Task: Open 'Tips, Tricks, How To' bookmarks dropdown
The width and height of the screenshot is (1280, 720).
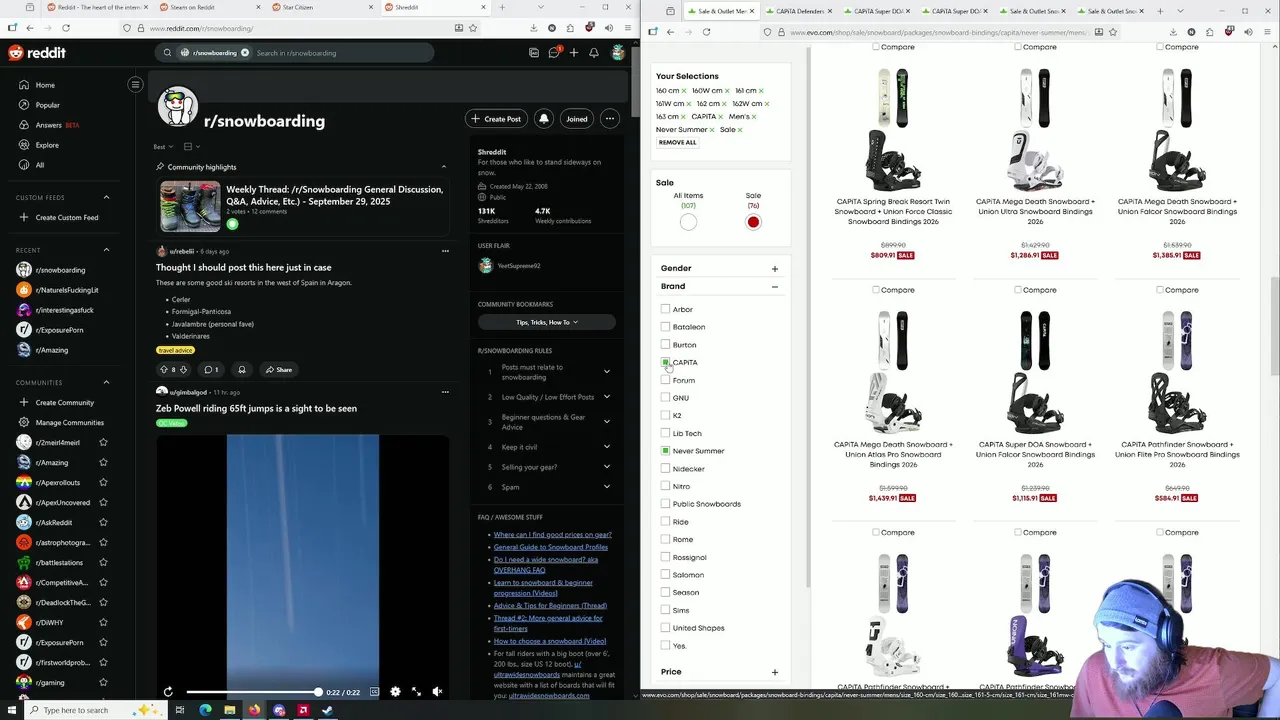Action: point(546,322)
